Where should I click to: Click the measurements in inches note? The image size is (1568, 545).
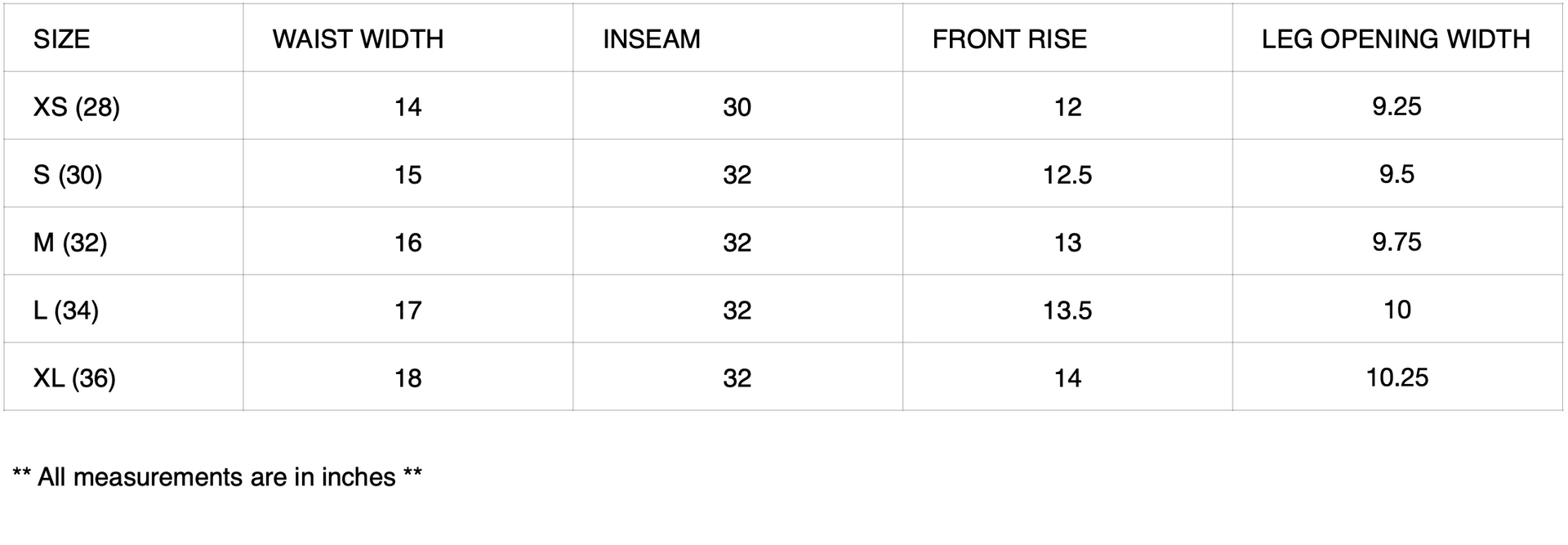coord(217,477)
